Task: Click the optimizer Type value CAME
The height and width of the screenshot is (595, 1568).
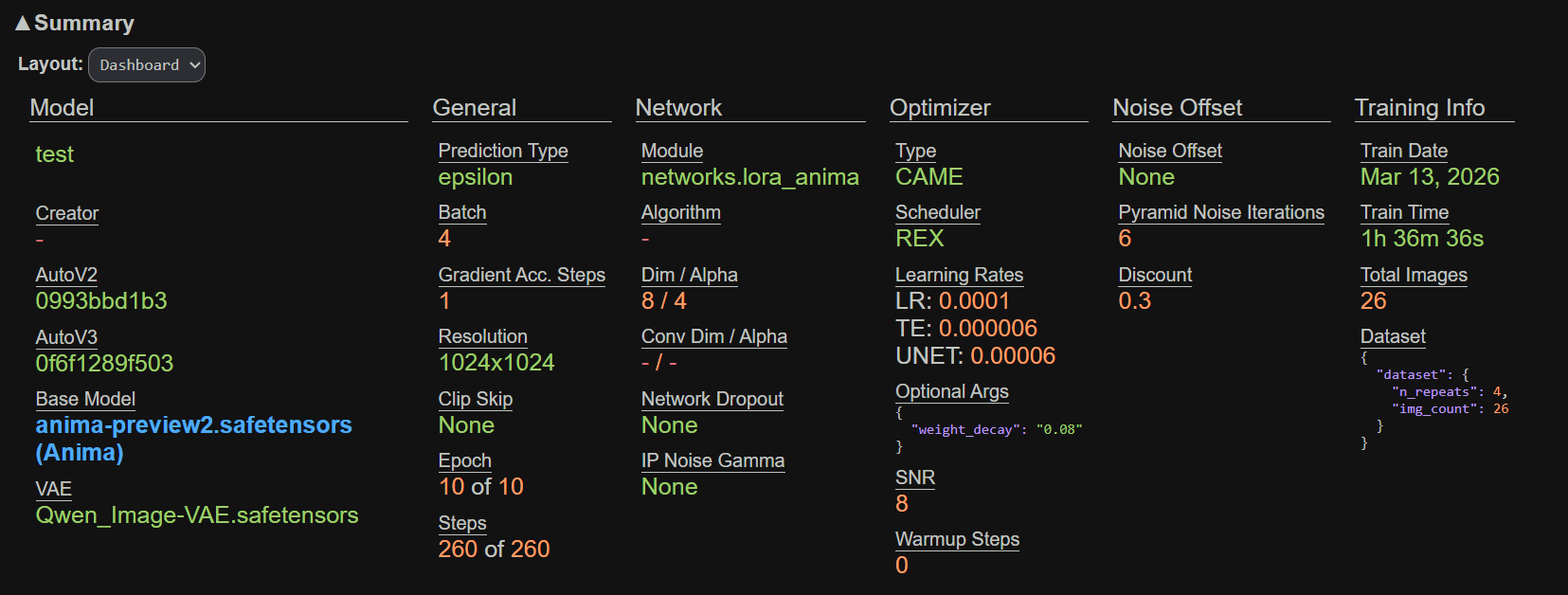Action: (x=929, y=177)
